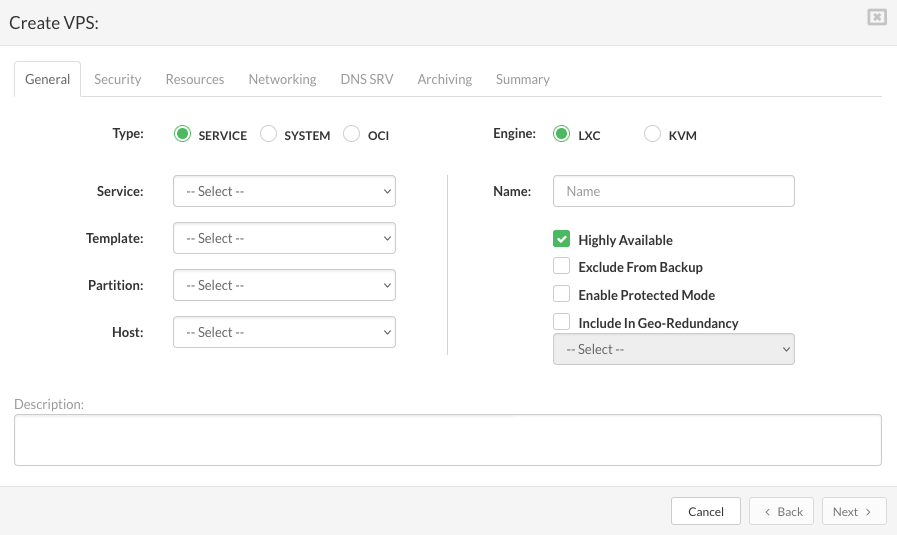897x535 pixels.
Task: Switch to the Security tab
Action: pyautogui.click(x=117, y=79)
